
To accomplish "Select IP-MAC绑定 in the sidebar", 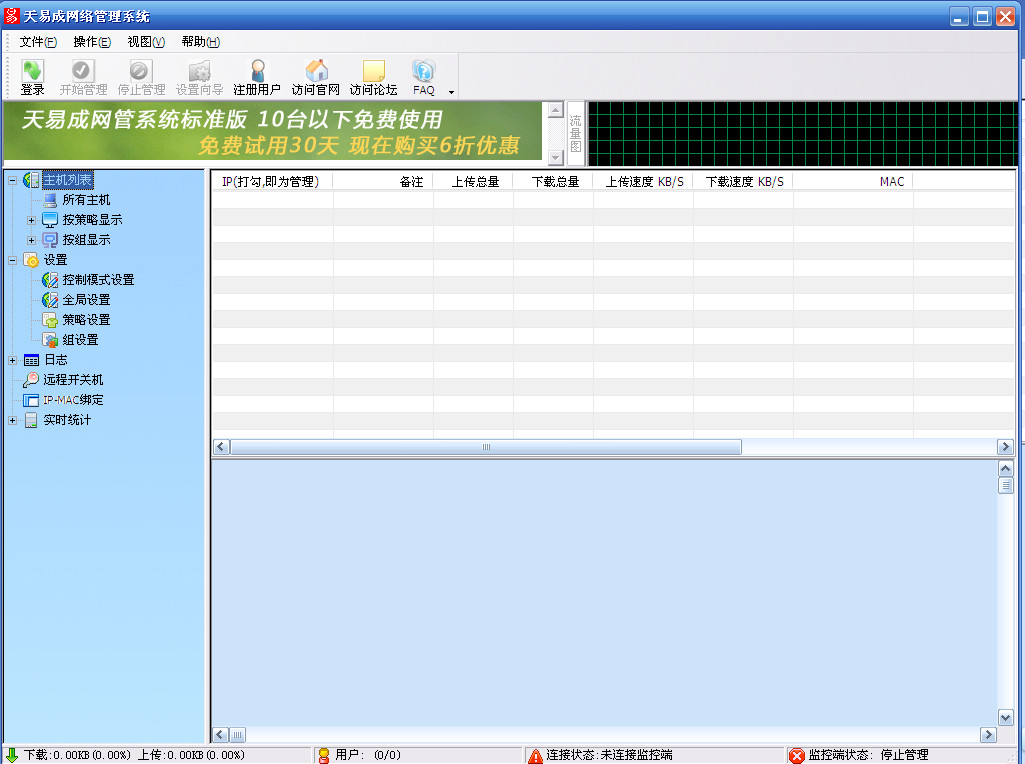I will click(72, 400).
